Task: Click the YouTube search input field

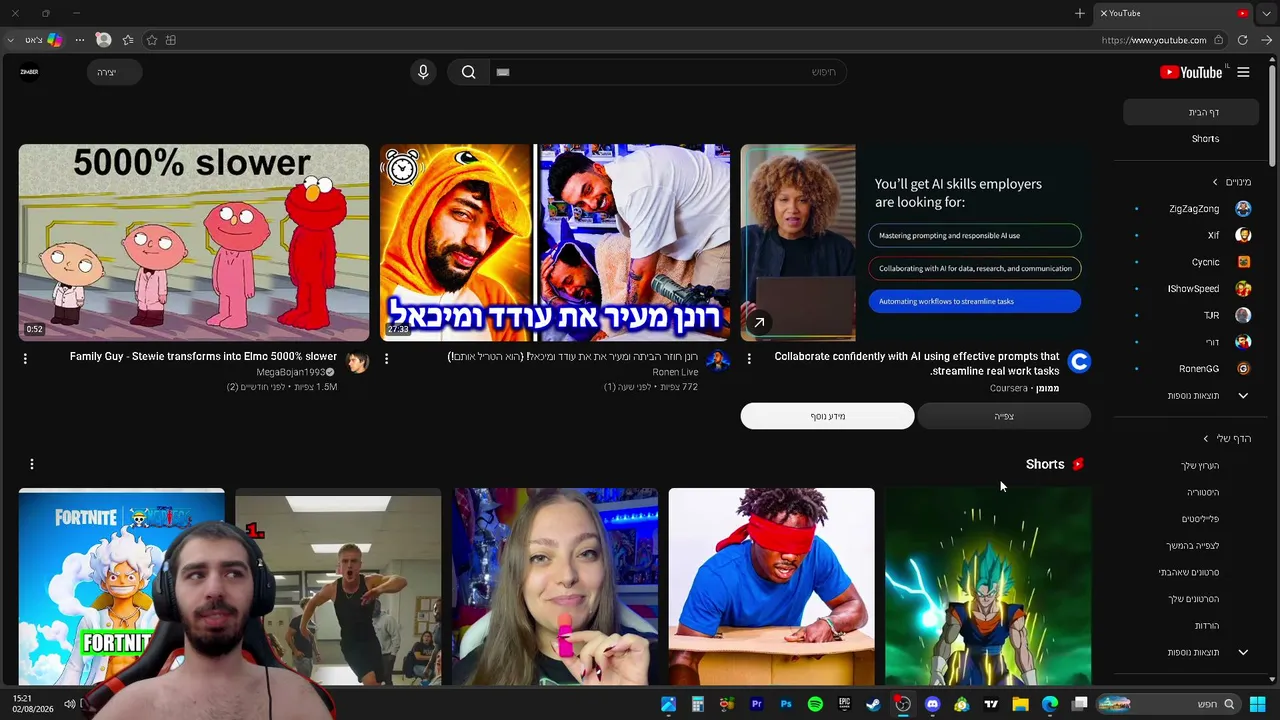Action: point(666,72)
